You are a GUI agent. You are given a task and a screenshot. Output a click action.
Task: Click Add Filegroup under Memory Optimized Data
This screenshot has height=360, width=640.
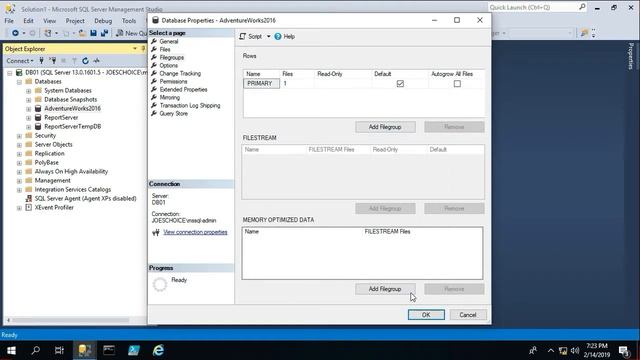point(385,289)
